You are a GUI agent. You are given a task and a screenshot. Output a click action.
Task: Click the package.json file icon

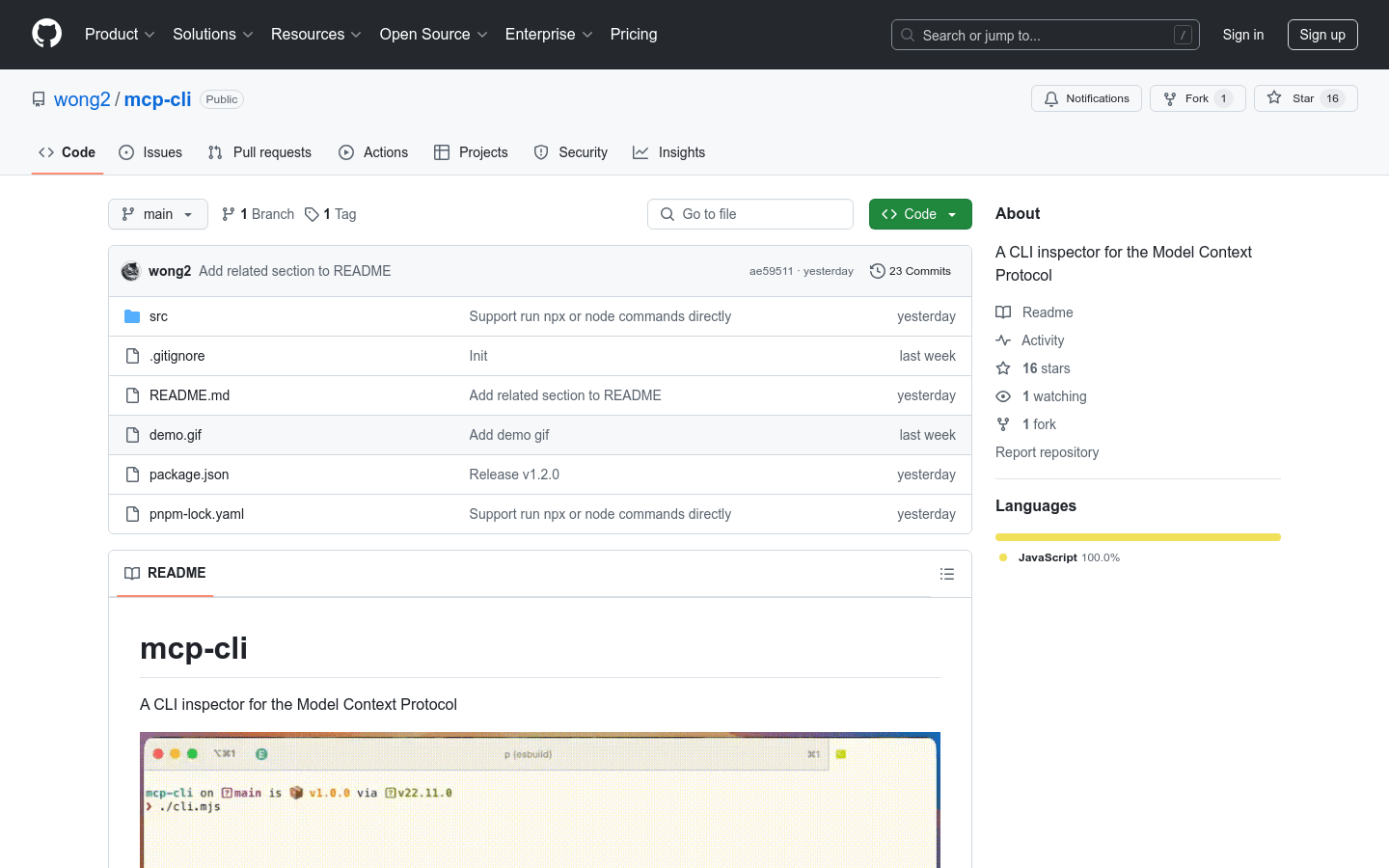point(132,475)
